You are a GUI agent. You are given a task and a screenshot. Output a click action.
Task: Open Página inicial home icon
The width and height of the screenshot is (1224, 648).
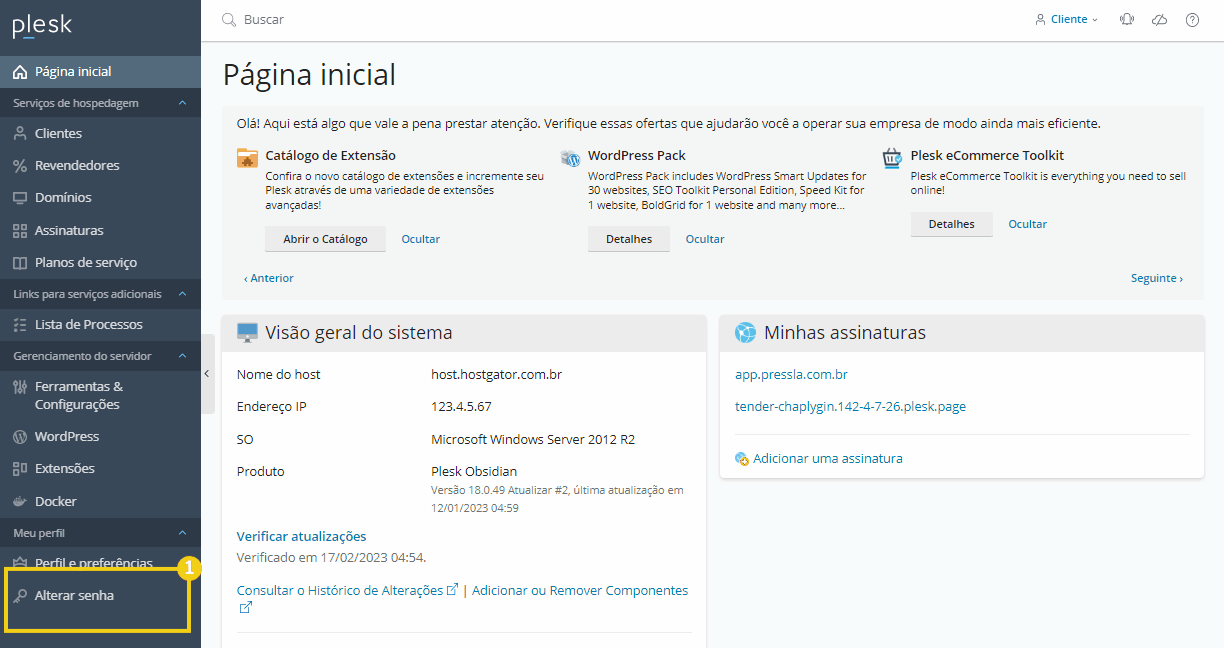pos(20,72)
